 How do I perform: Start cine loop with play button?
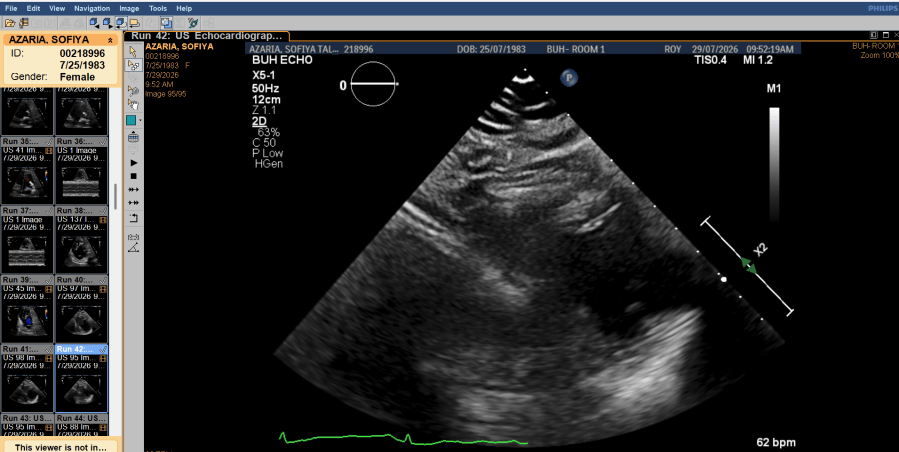(x=134, y=163)
